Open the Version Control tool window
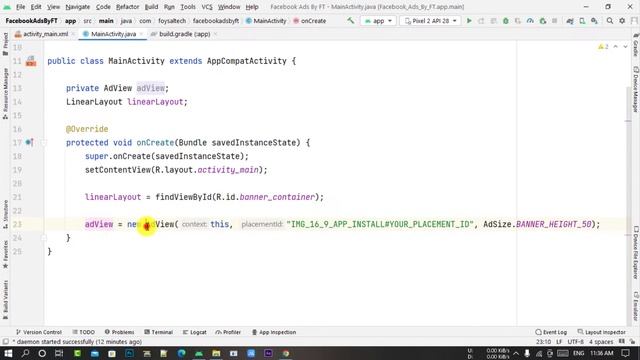Viewport: 640px width, 360px height. click(38, 332)
